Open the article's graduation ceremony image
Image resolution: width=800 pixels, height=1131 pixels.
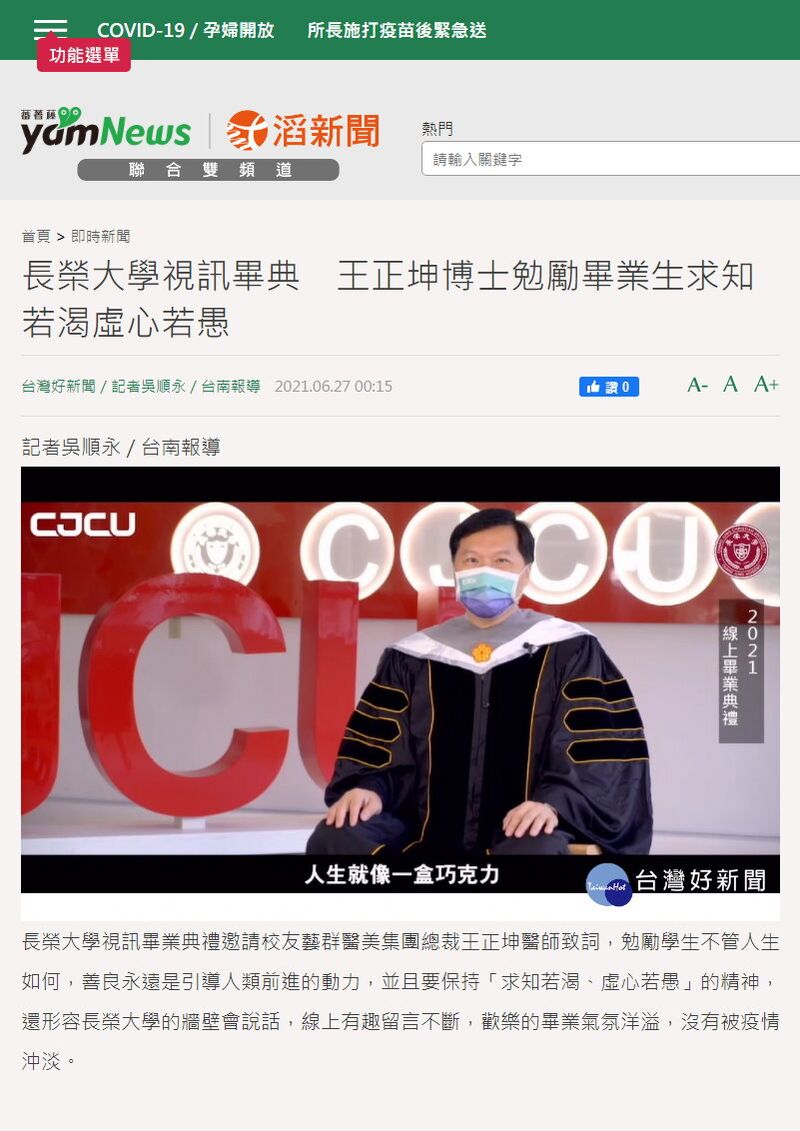(x=400, y=679)
